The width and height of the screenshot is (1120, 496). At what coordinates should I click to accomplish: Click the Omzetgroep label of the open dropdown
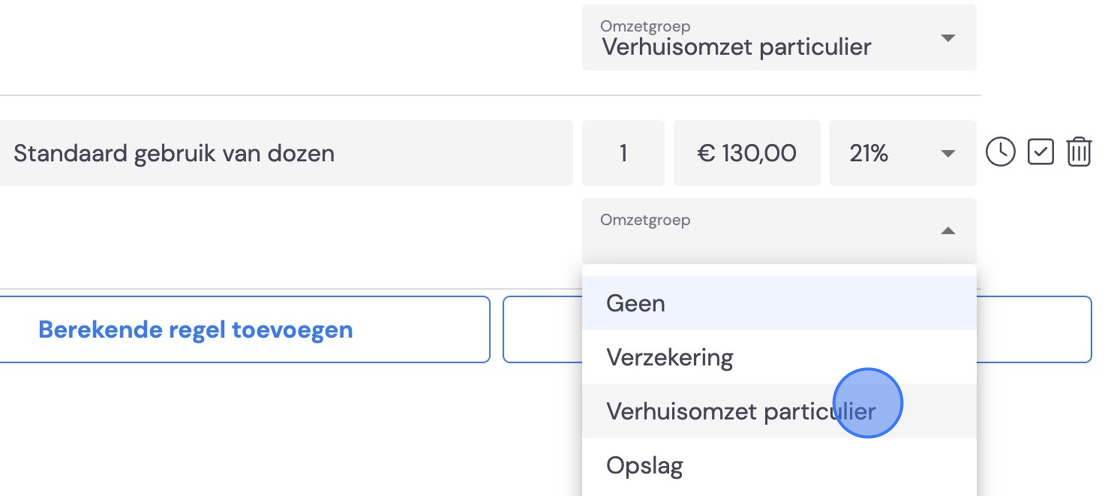pos(645,220)
